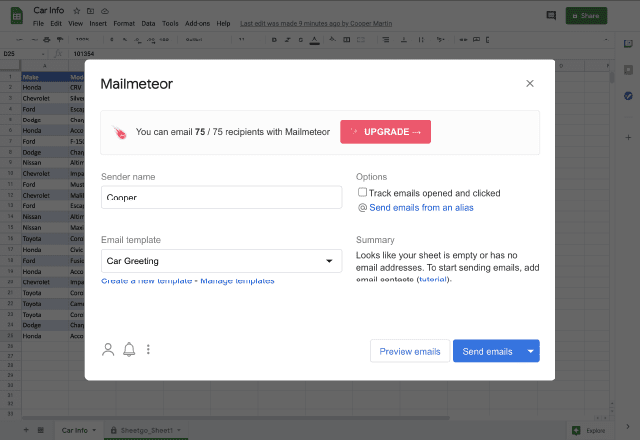Click the account person icon in Mailmeteor
This screenshot has width=640, height=440.
[x=108, y=350]
